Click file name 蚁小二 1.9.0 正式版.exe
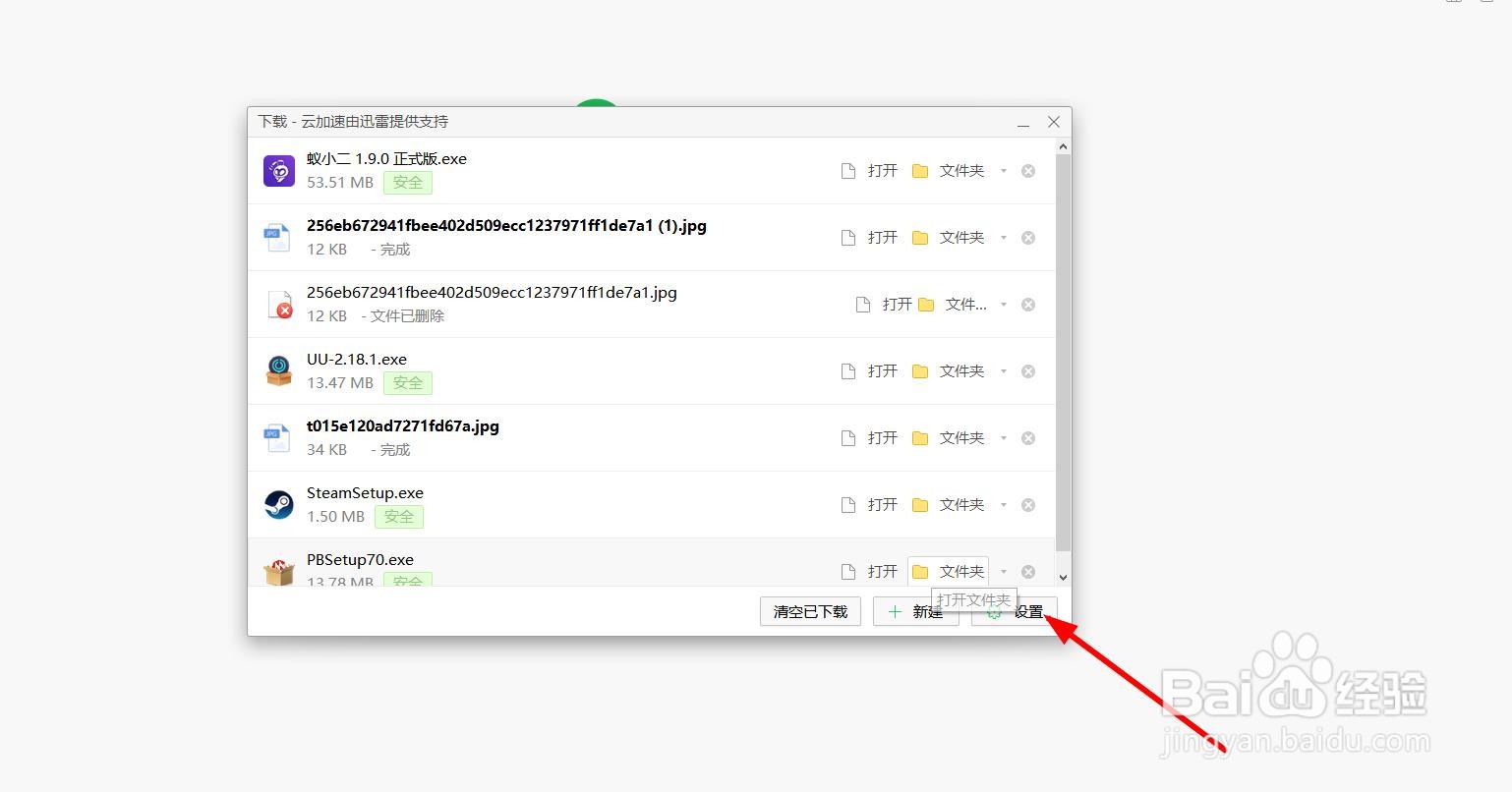The width and height of the screenshot is (1512, 792). (386, 159)
